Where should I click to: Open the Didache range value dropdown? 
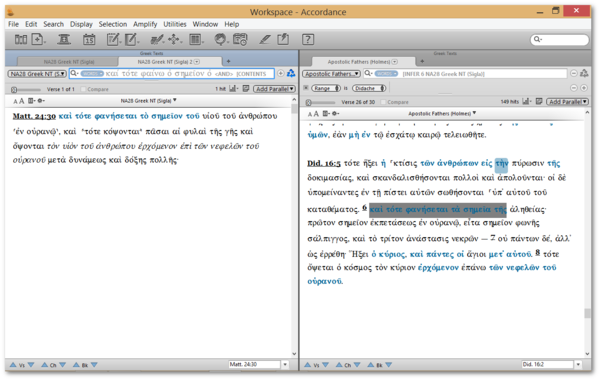(369, 88)
